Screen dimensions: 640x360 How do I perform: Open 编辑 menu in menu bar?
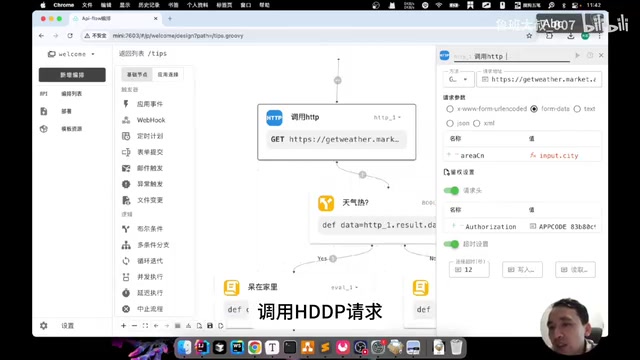[106, 5]
